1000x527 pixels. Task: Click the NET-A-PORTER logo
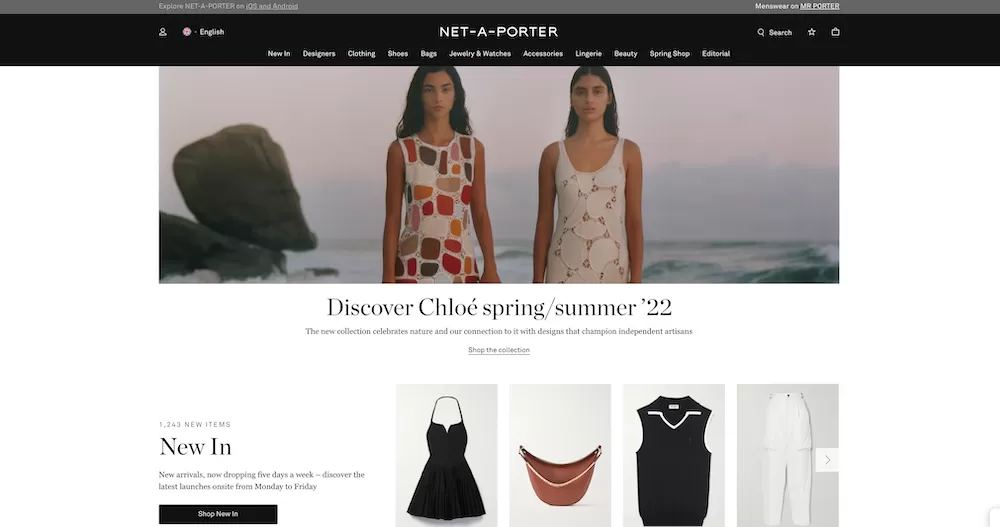point(499,31)
